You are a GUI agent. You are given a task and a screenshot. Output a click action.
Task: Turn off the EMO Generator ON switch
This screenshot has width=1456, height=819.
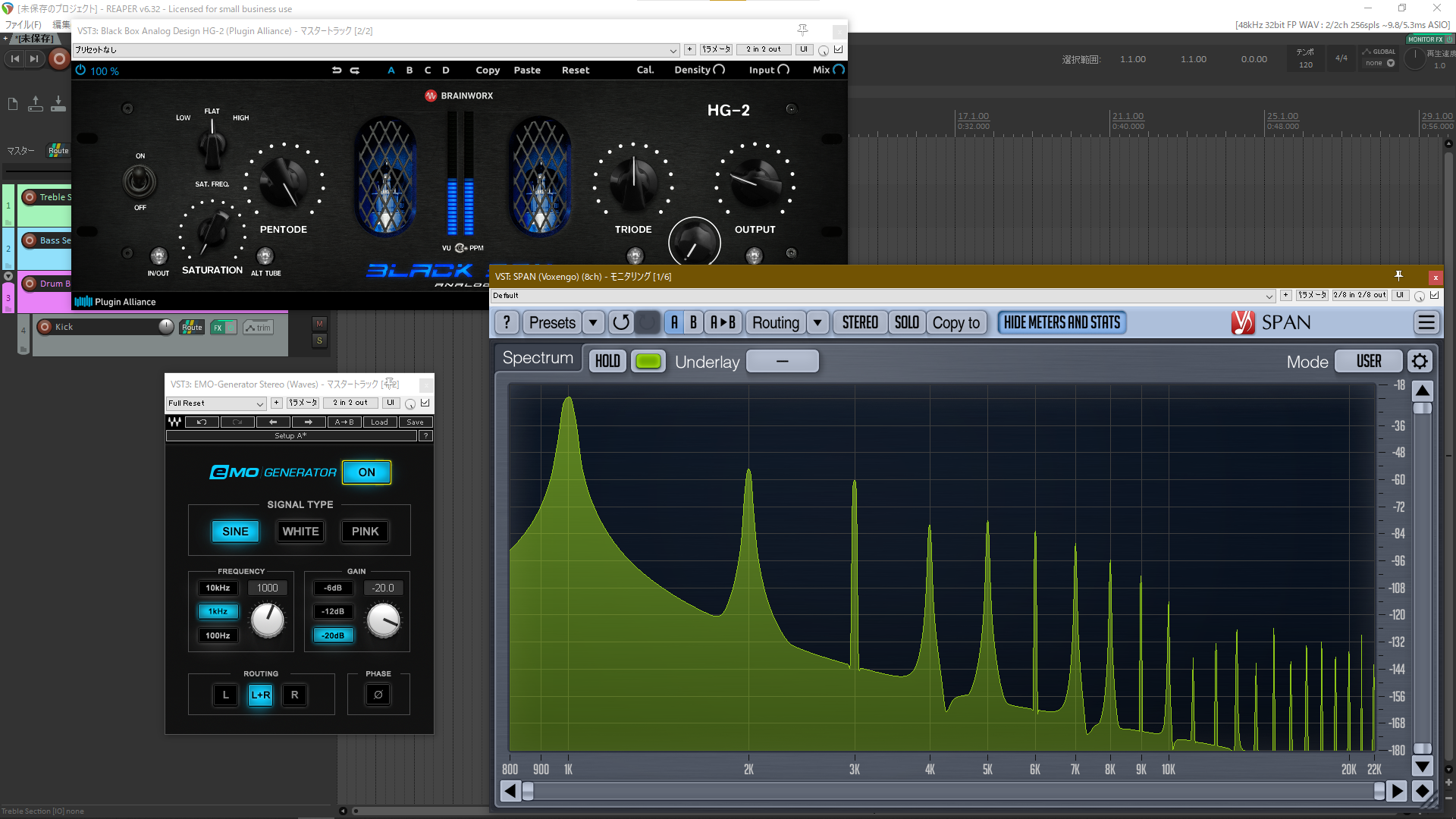[366, 472]
